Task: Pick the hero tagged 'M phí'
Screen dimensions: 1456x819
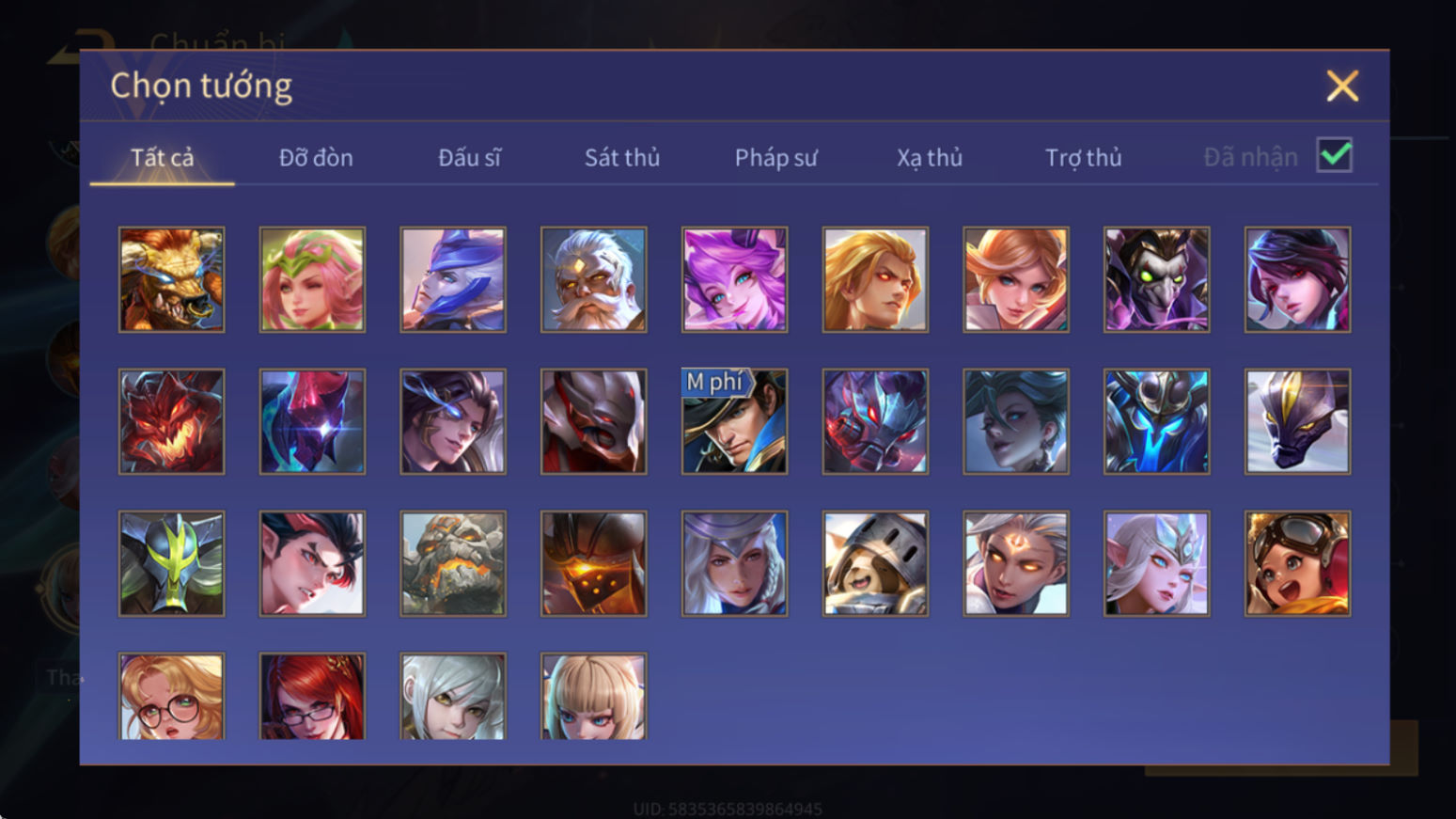Action: click(x=734, y=421)
